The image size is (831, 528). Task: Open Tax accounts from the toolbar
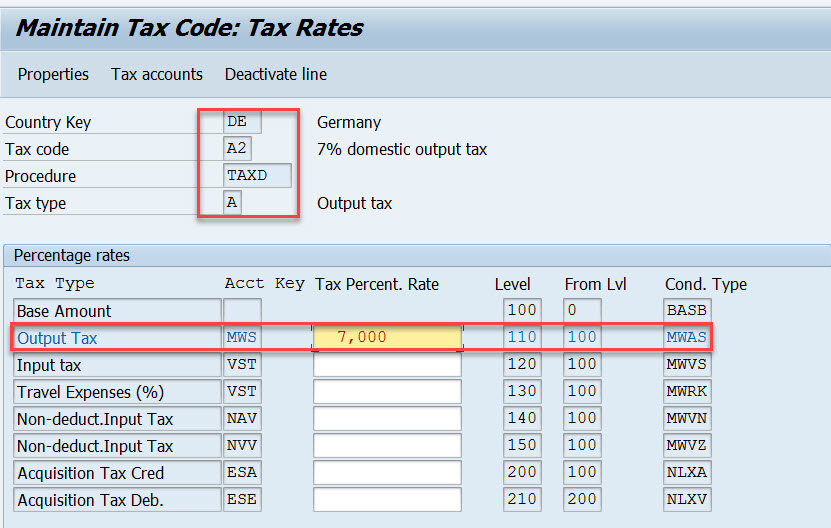click(x=157, y=74)
